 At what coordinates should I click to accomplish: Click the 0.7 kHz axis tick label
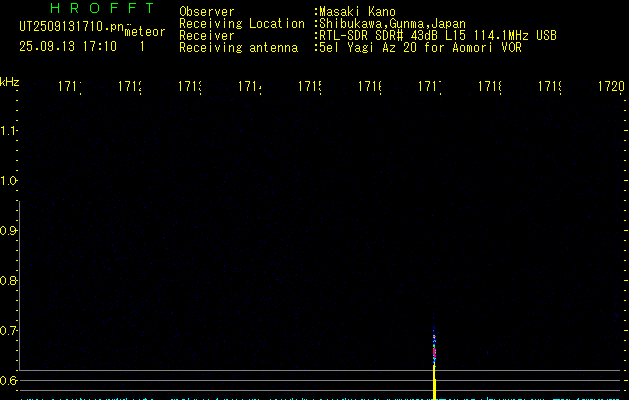[x=8, y=330]
